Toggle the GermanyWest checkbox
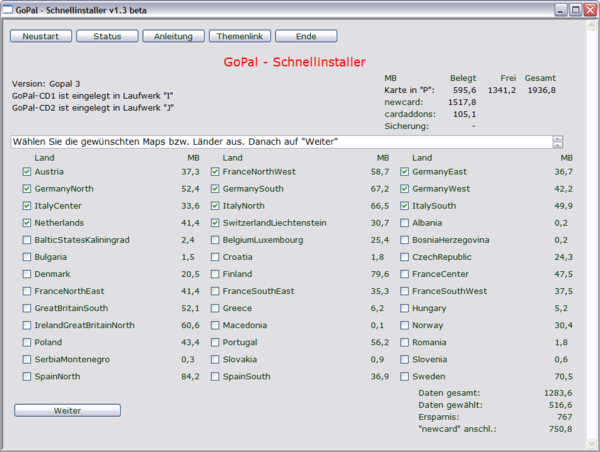The image size is (600, 452). (404, 189)
